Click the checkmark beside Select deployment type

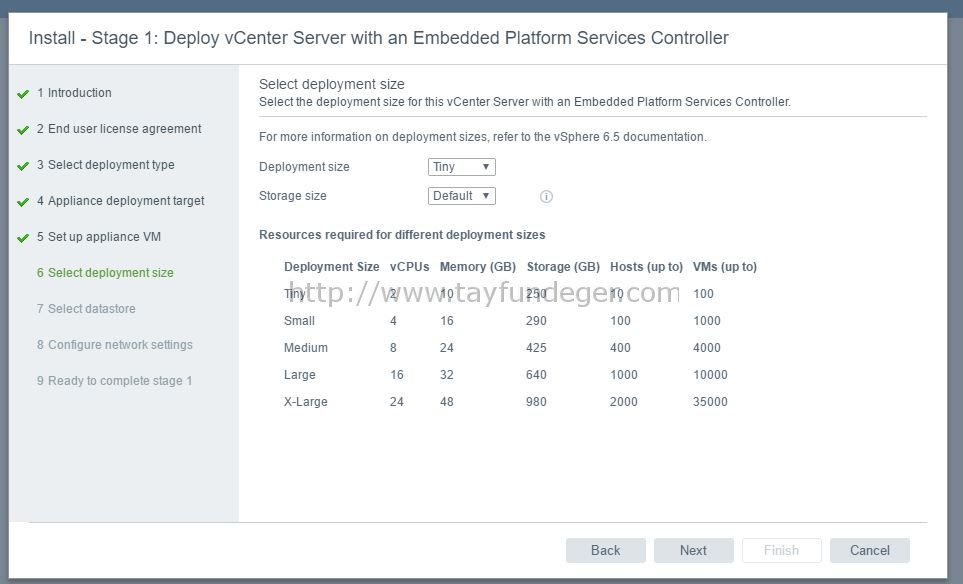(23, 166)
